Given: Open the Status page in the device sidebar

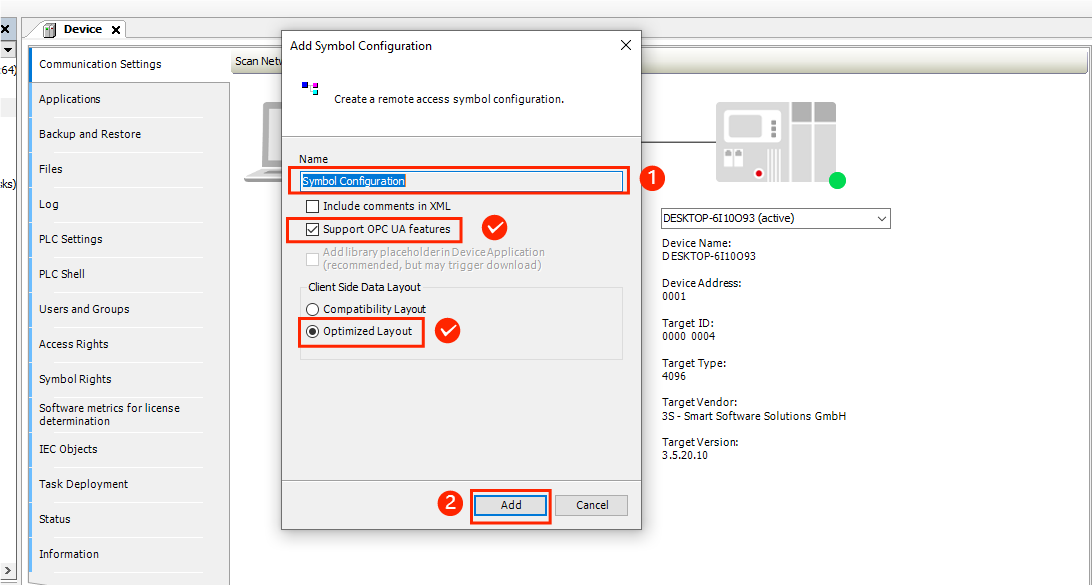Looking at the screenshot, I should coord(54,519).
